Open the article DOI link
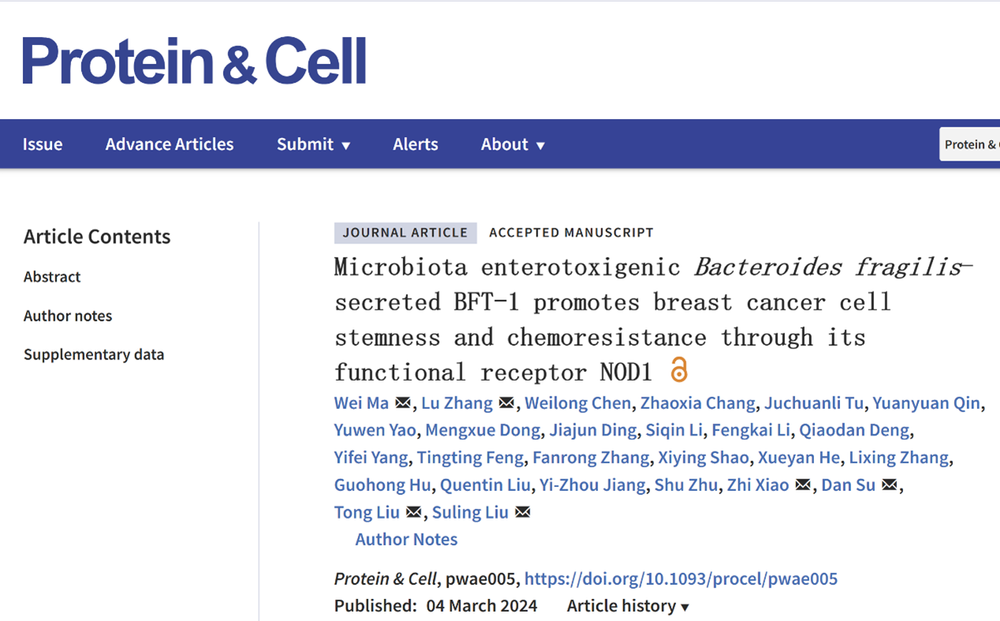Viewport: 1000px width, 621px height. 681,579
